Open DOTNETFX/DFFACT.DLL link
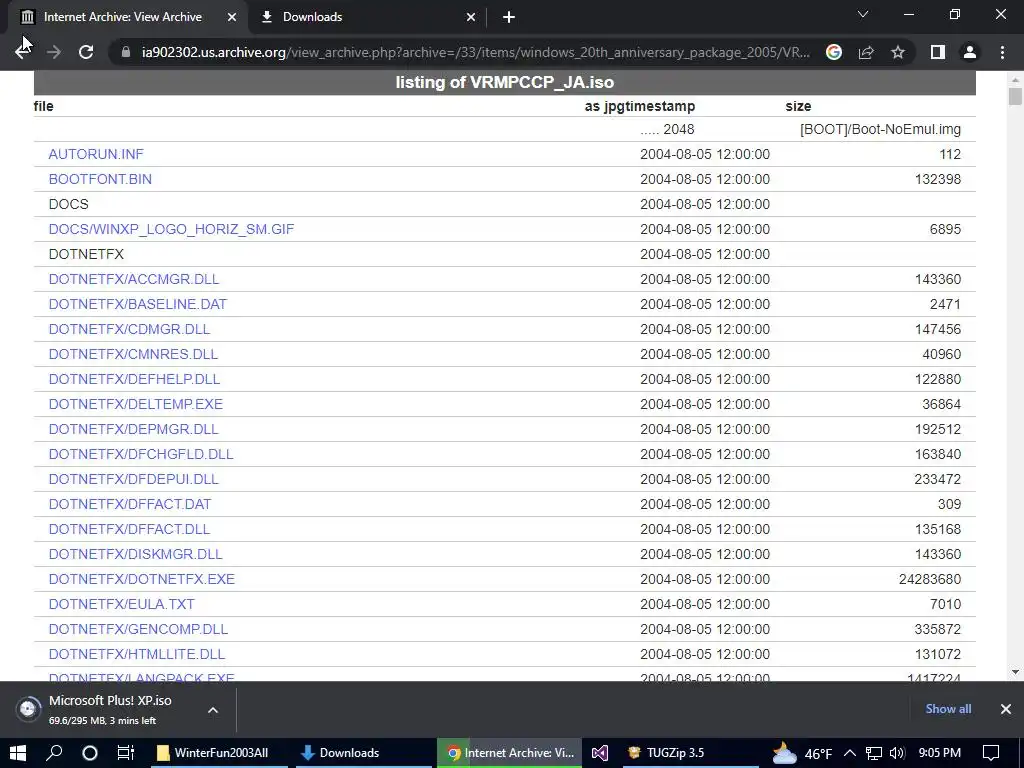The height and width of the screenshot is (768, 1024). (x=129, y=529)
